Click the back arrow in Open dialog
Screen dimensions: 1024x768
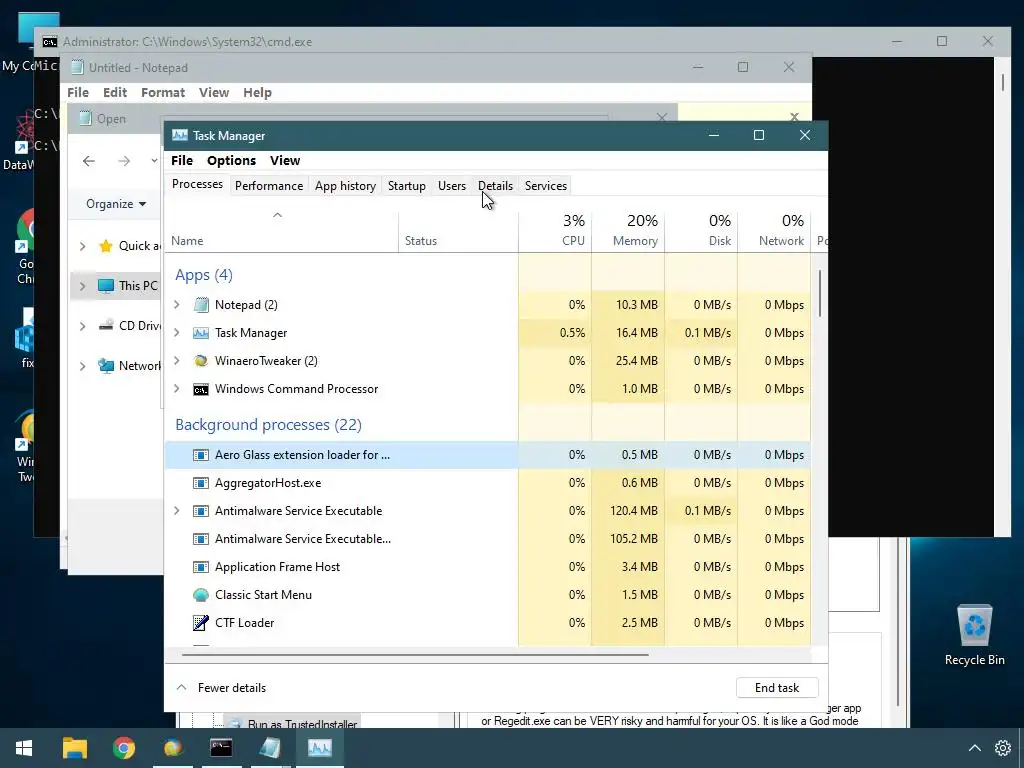pos(89,161)
